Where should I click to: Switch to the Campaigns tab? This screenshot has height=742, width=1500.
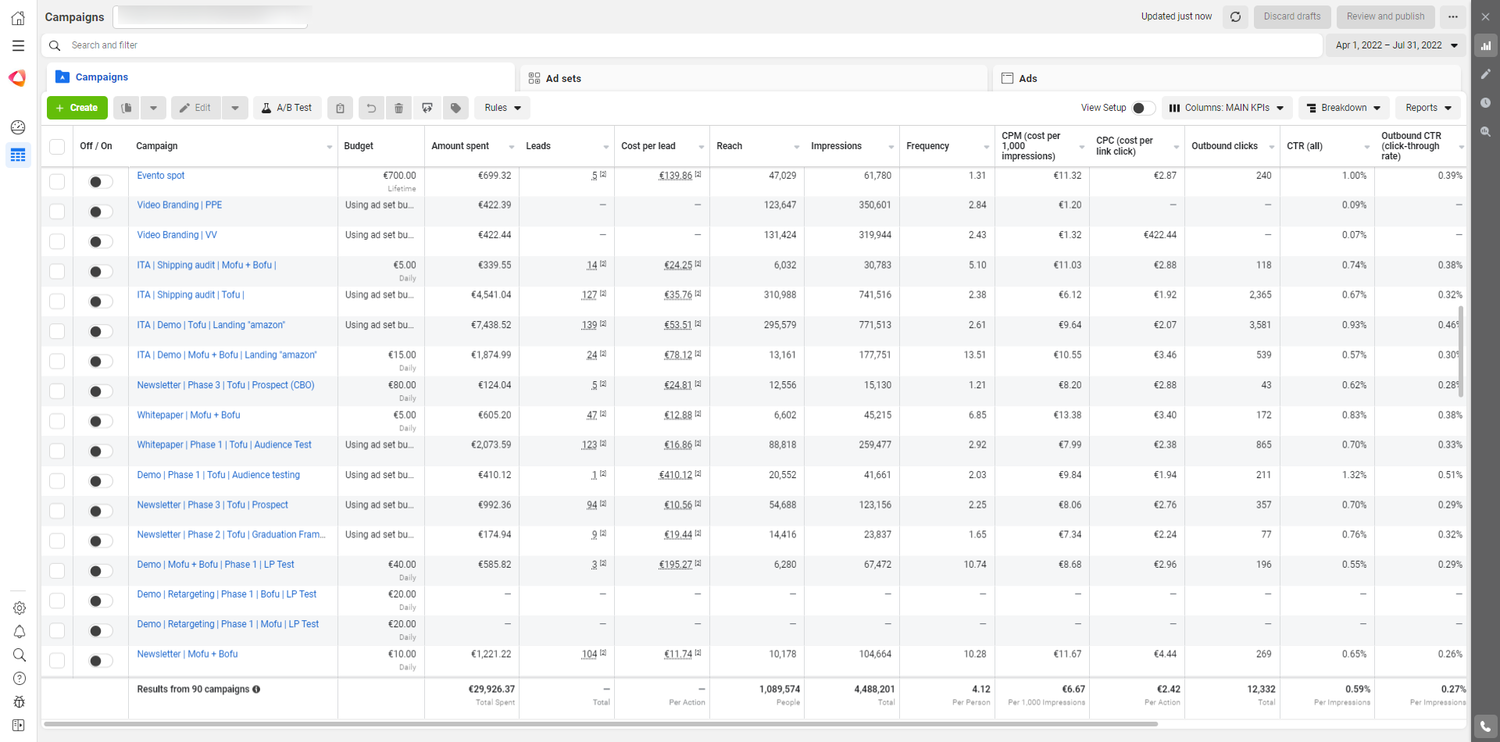pos(281,77)
